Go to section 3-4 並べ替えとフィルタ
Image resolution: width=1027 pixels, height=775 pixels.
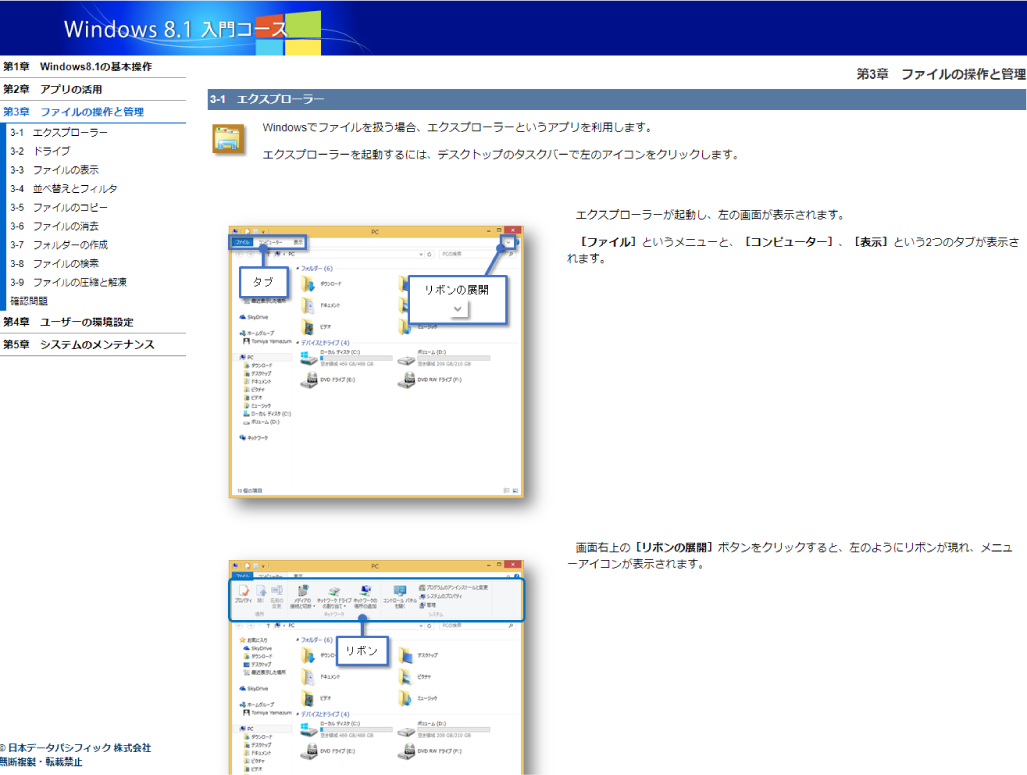point(64,189)
